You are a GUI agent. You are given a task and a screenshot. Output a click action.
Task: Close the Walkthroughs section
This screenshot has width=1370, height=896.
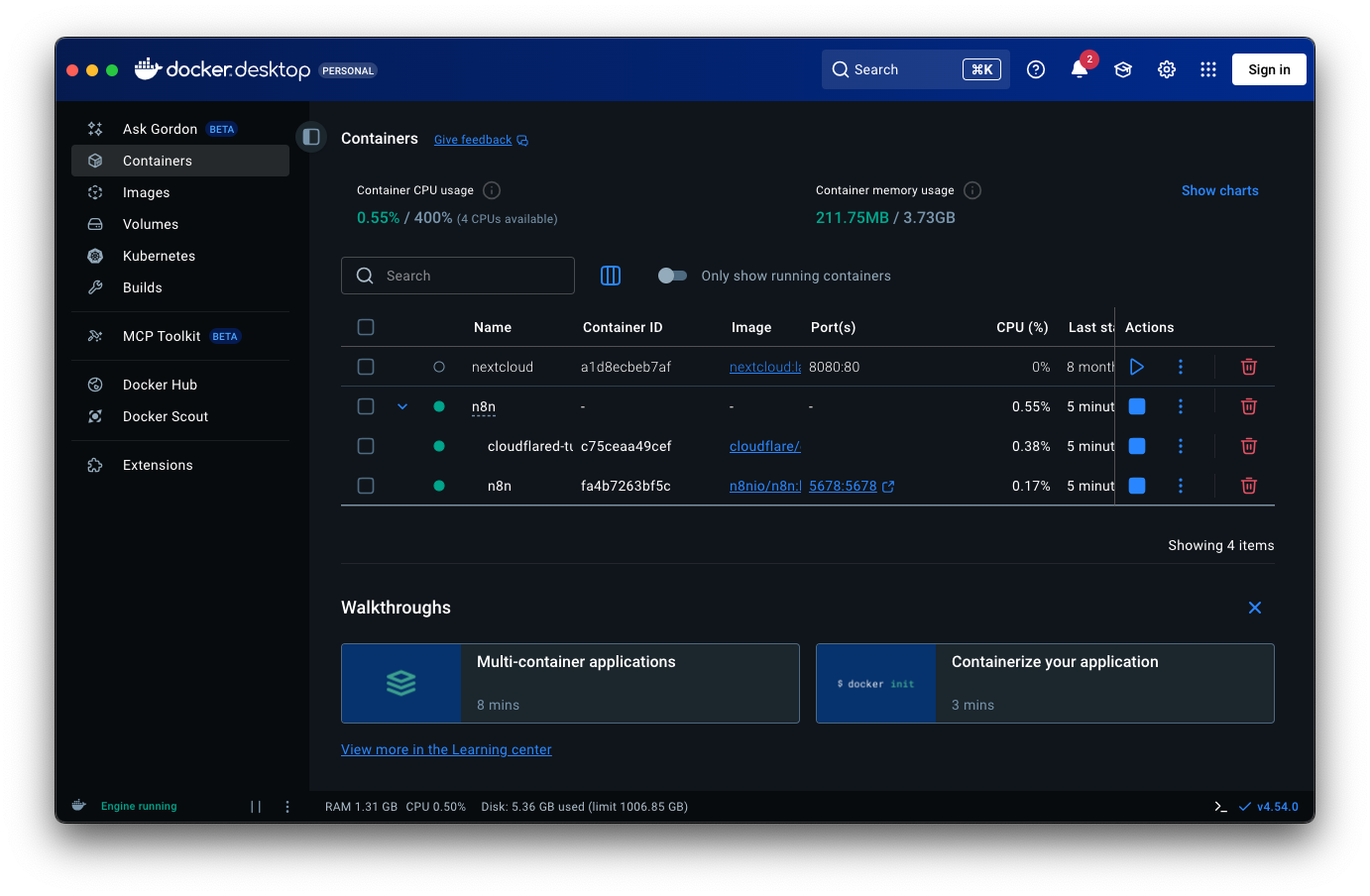coord(1255,608)
